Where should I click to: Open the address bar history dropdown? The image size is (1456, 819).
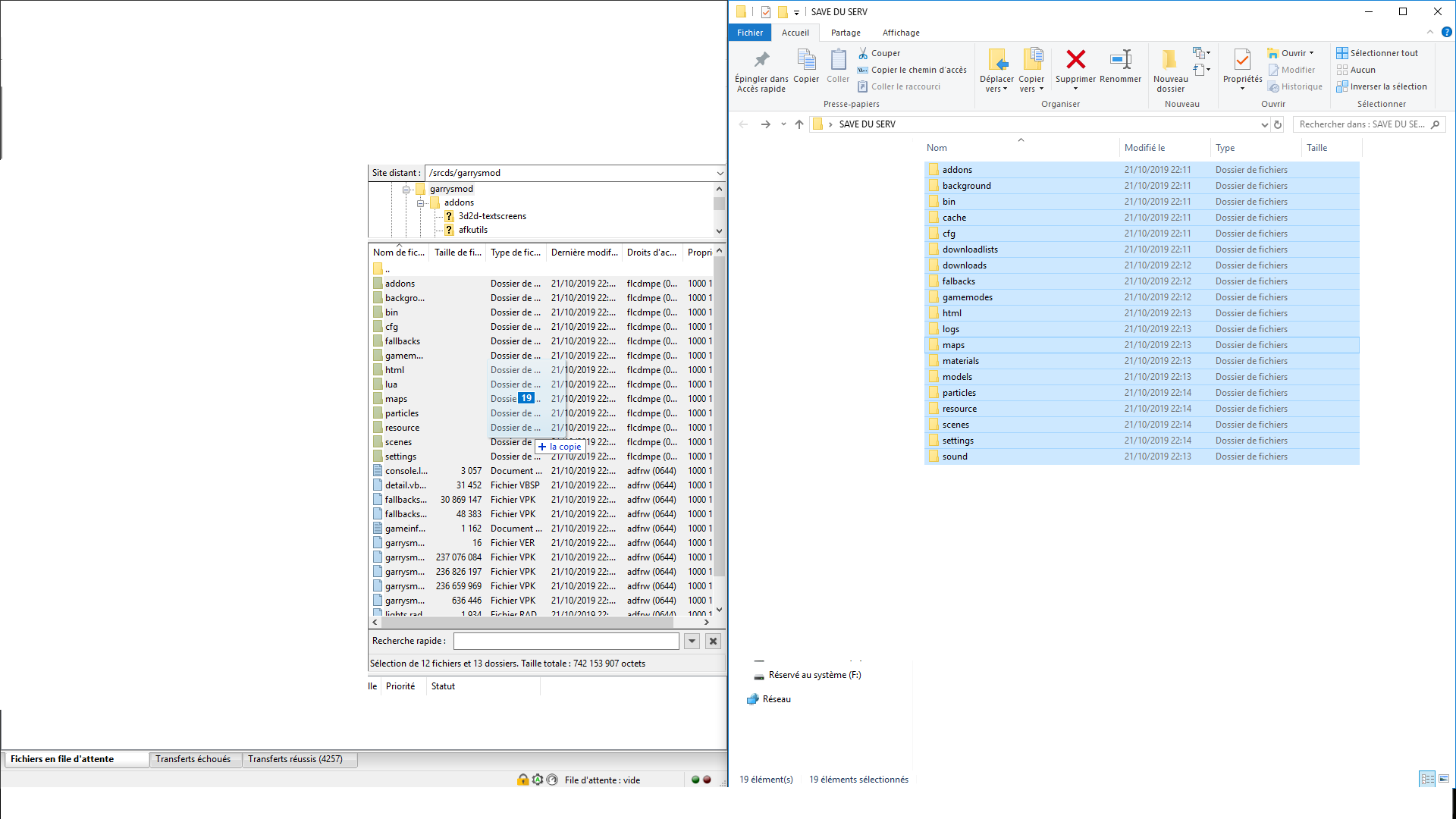pos(1264,124)
